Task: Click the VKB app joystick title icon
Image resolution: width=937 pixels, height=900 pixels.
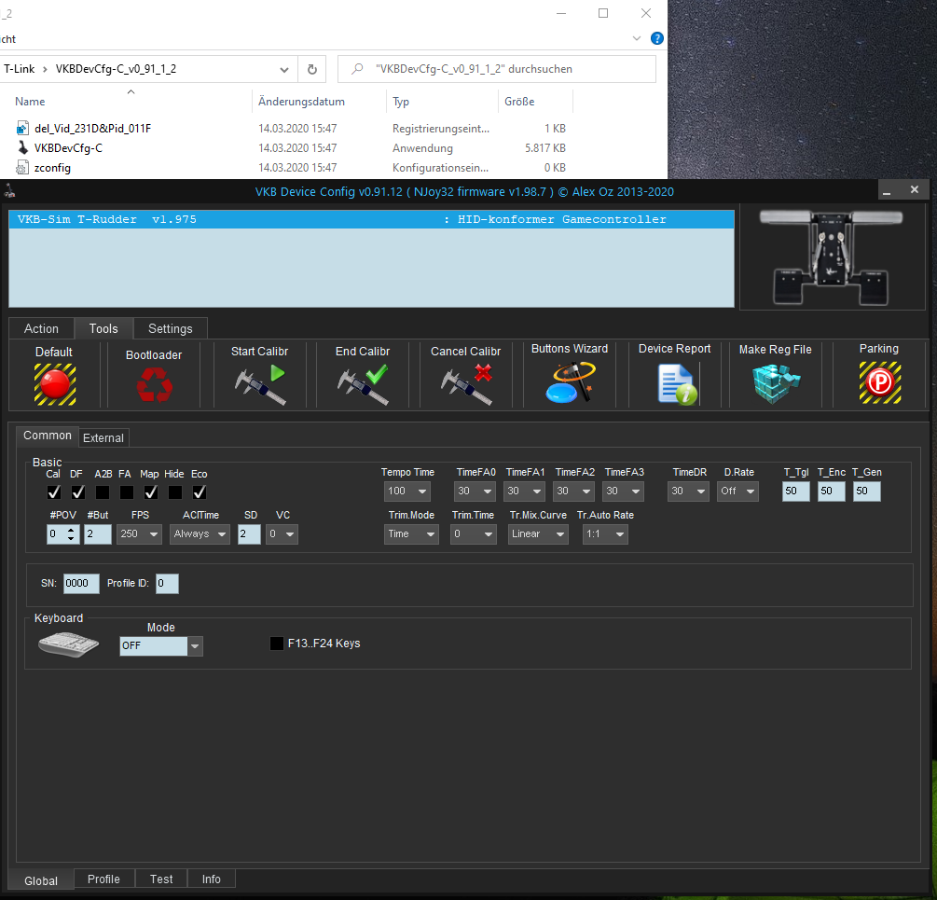Action: coord(10,192)
